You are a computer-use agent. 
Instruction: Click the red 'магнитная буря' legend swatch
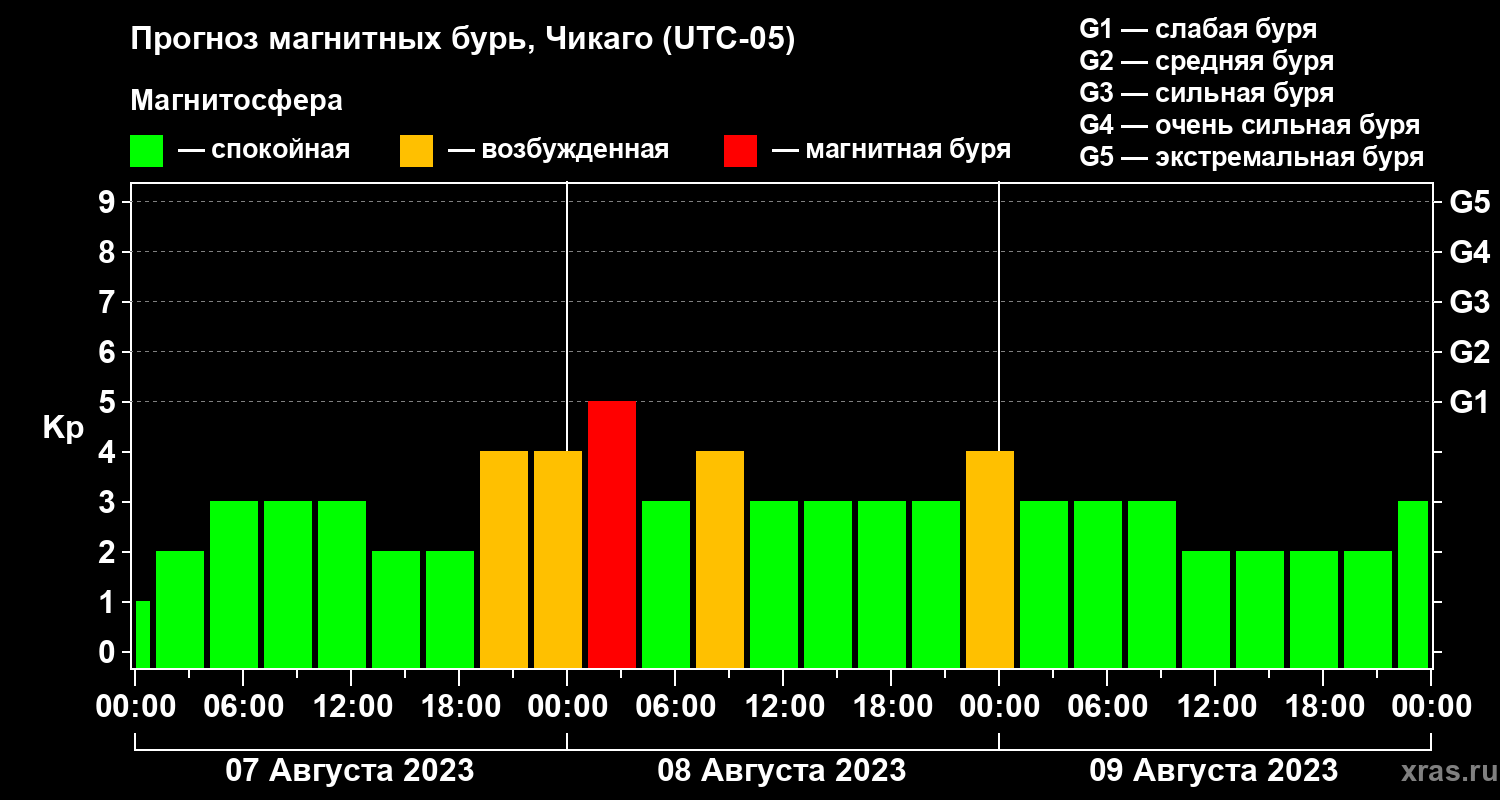coord(740,150)
